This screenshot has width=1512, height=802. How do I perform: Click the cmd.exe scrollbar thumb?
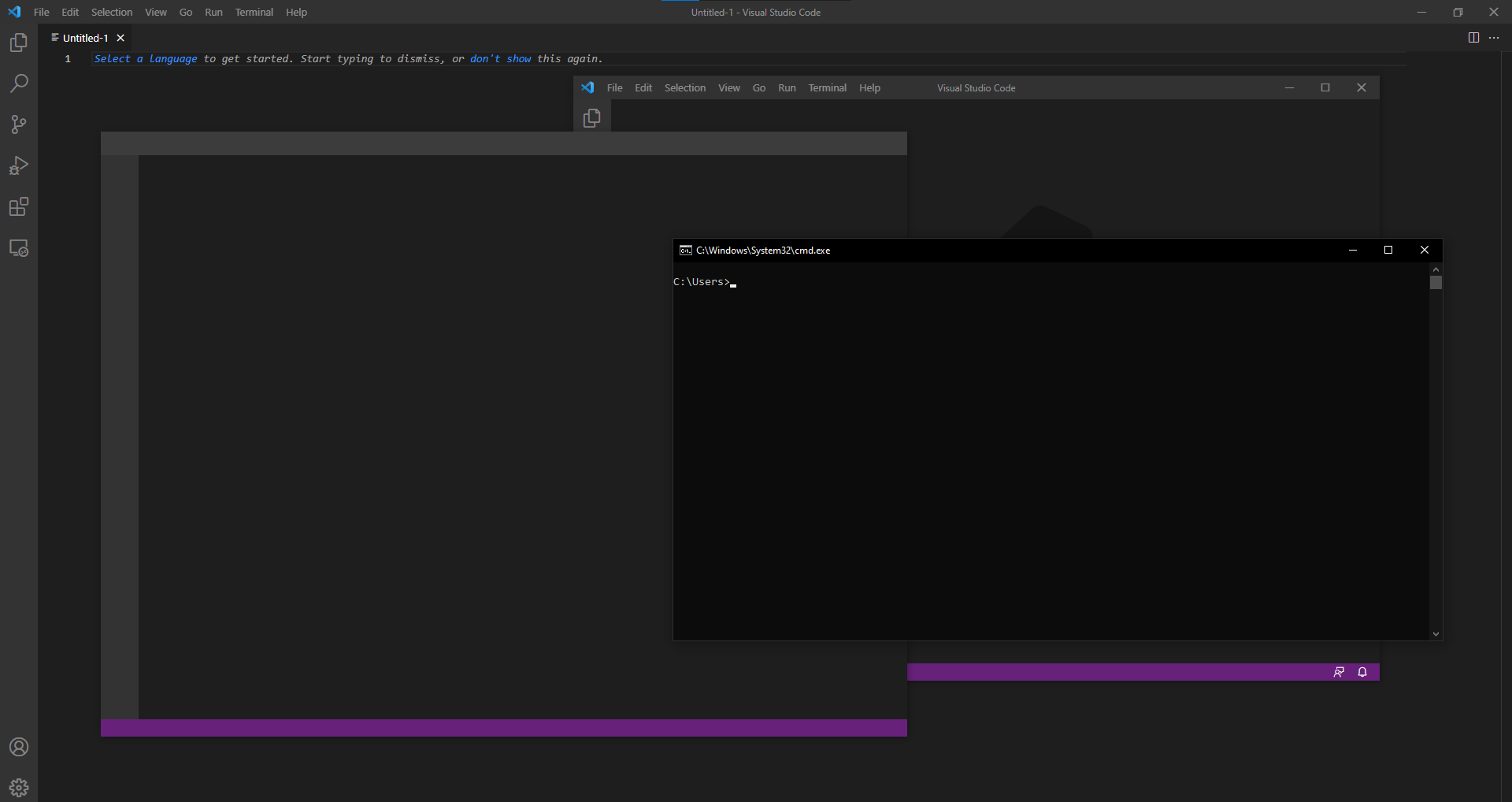1436,282
